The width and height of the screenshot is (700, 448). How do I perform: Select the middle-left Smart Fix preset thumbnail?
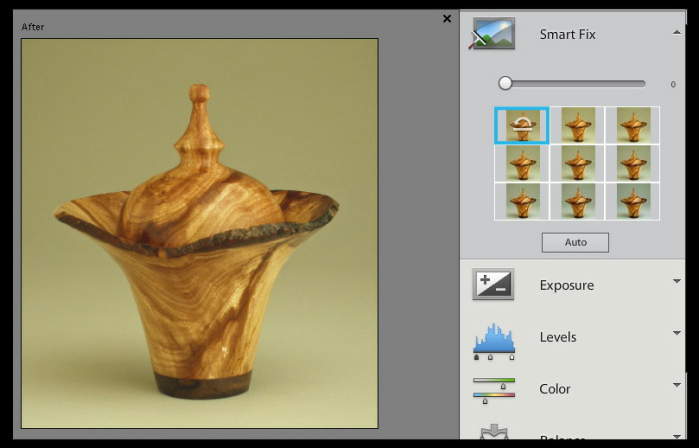click(x=521, y=162)
